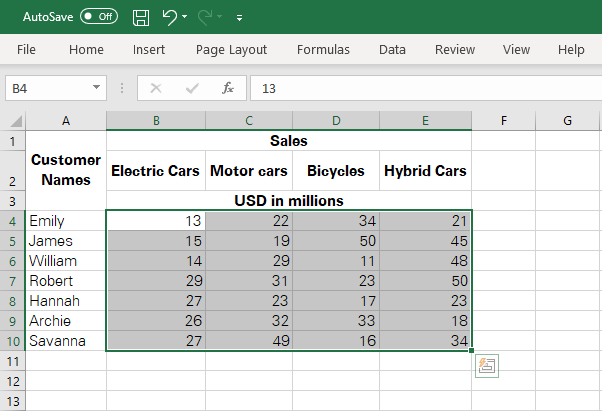Click the fill handle at selection corner
This screenshot has width=602, height=411.
(x=471, y=350)
